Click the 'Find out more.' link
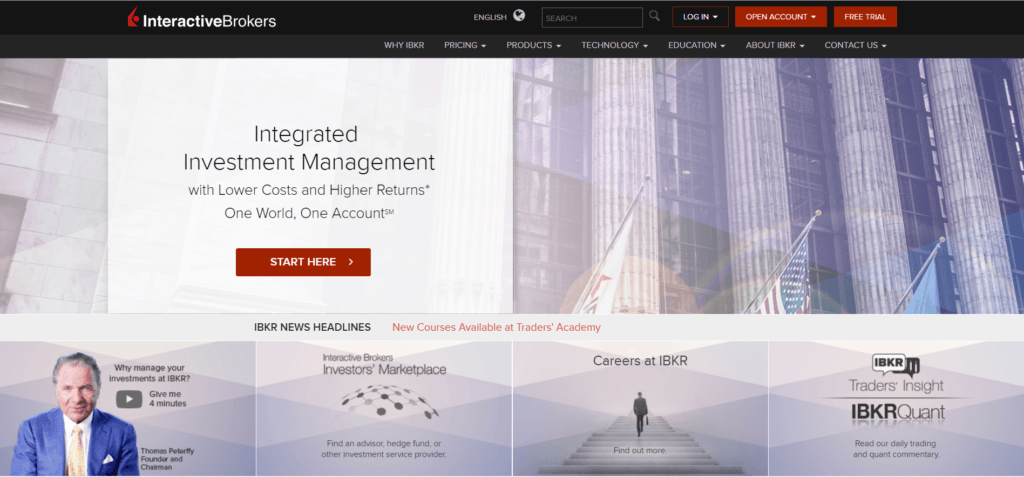Screen dimensions: 1024x477 [640, 450]
